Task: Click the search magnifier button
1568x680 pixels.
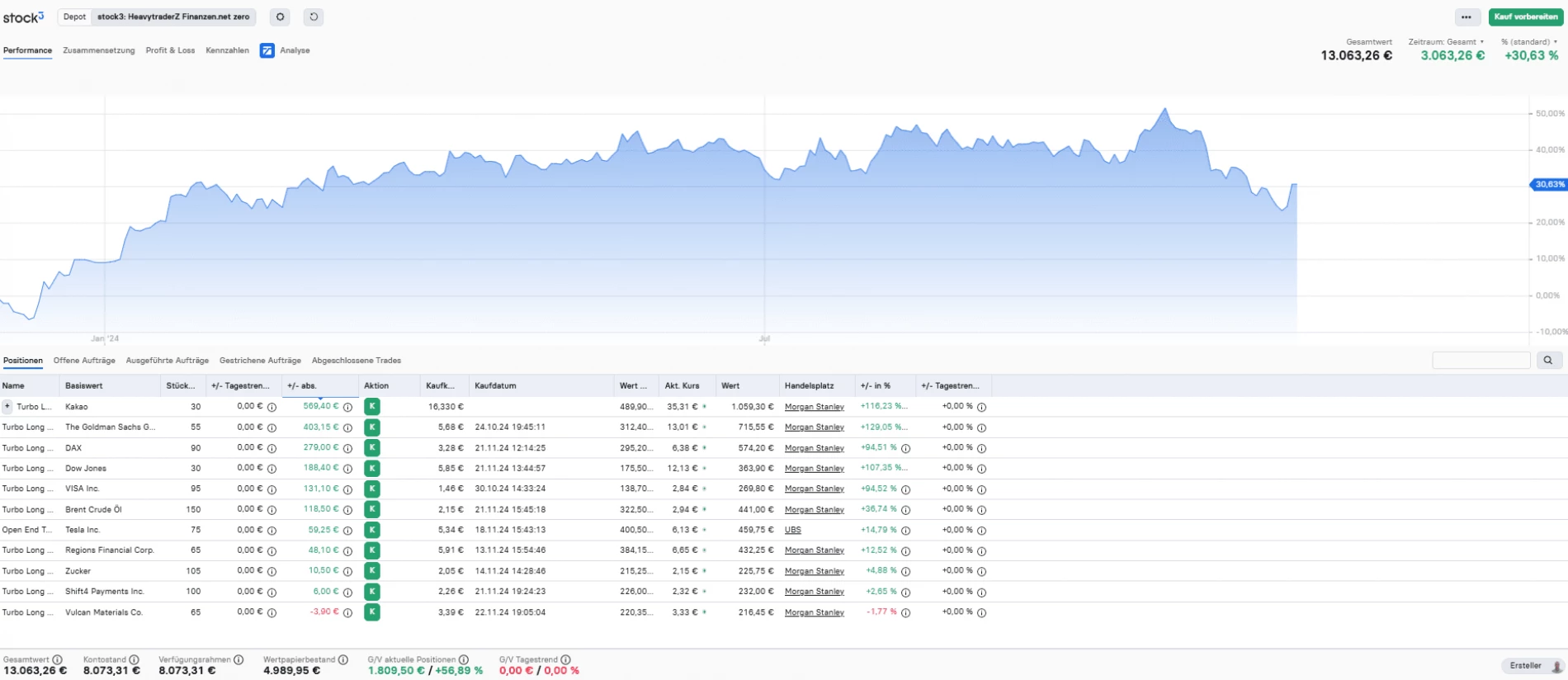Action: click(x=1547, y=360)
